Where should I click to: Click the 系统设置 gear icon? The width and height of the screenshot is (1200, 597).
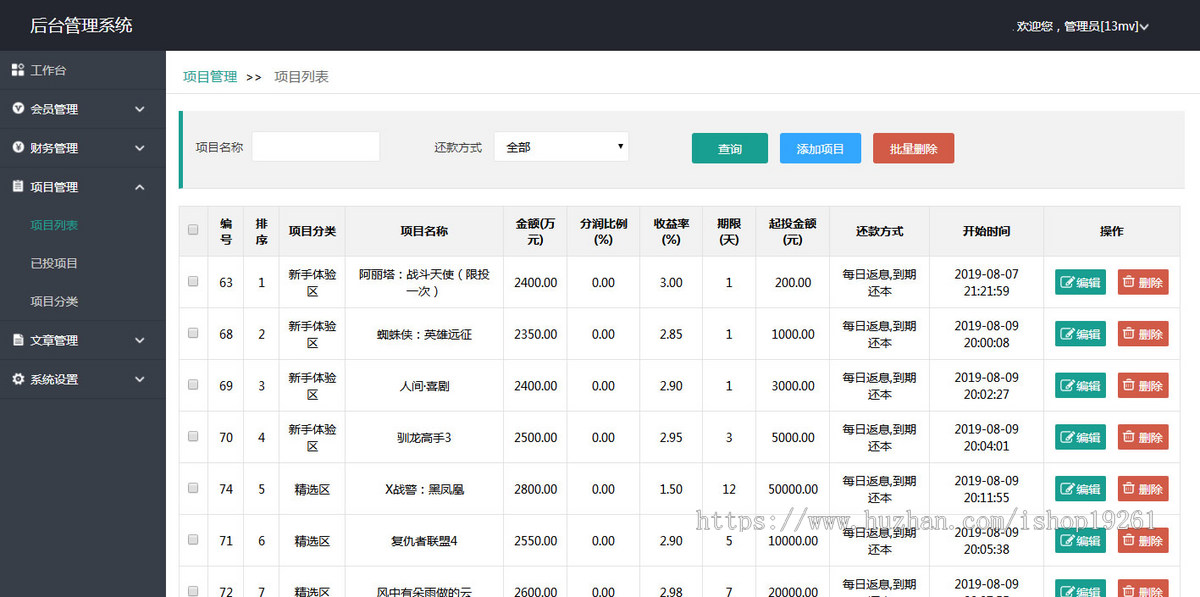[x=18, y=379]
